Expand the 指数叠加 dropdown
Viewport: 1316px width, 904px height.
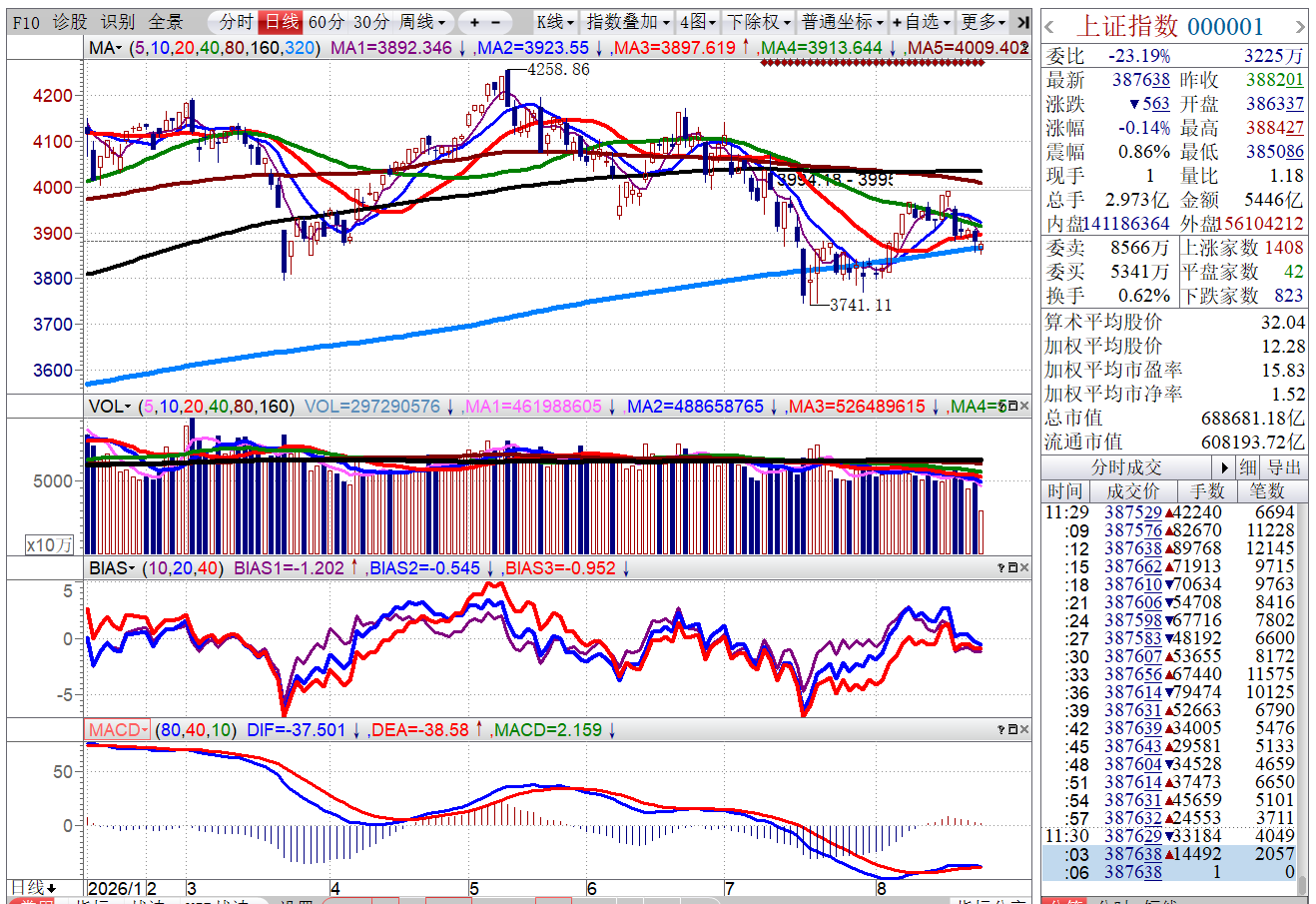pos(628,21)
